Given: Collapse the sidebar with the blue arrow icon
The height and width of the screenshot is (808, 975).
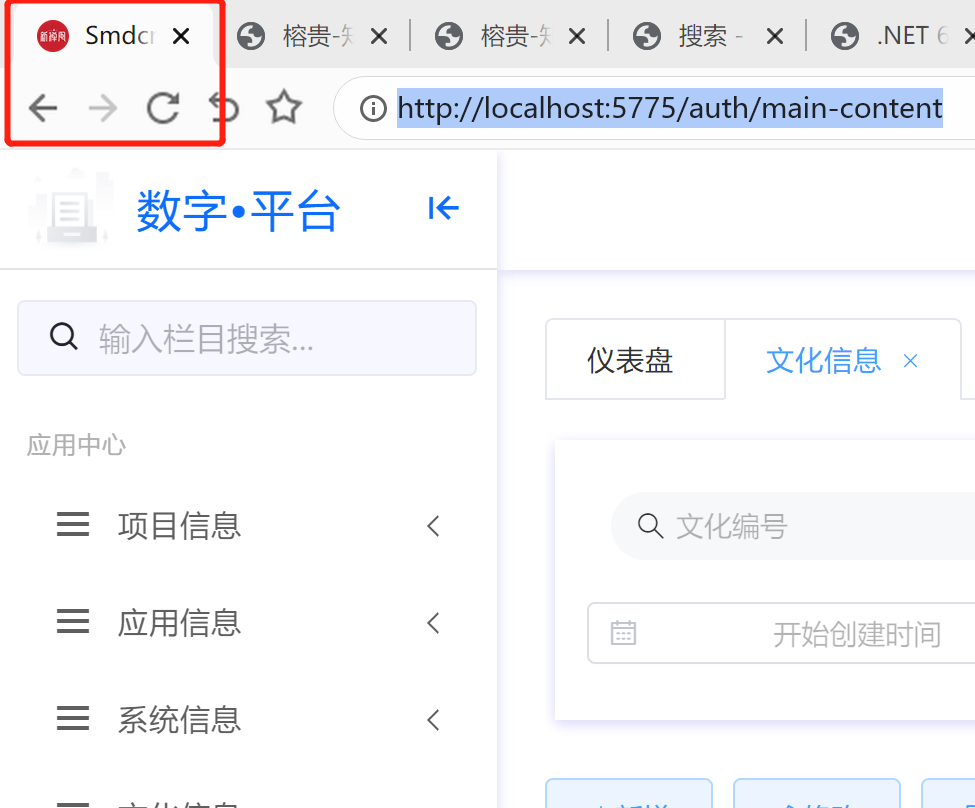Looking at the screenshot, I should pos(443,208).
